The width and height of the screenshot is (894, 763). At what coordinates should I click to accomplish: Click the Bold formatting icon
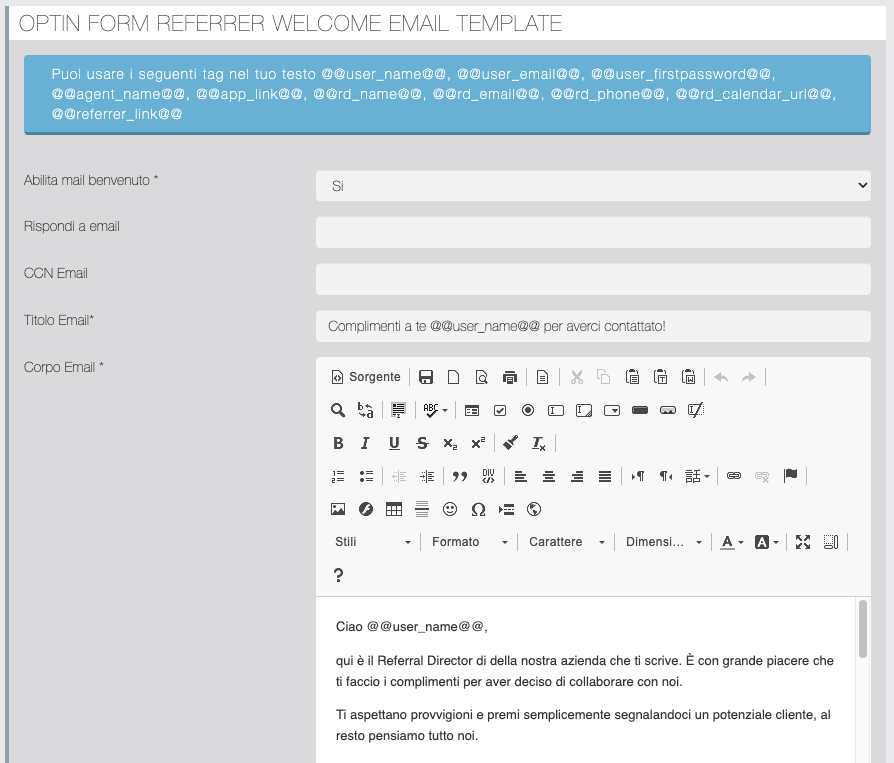pos(338,443)
